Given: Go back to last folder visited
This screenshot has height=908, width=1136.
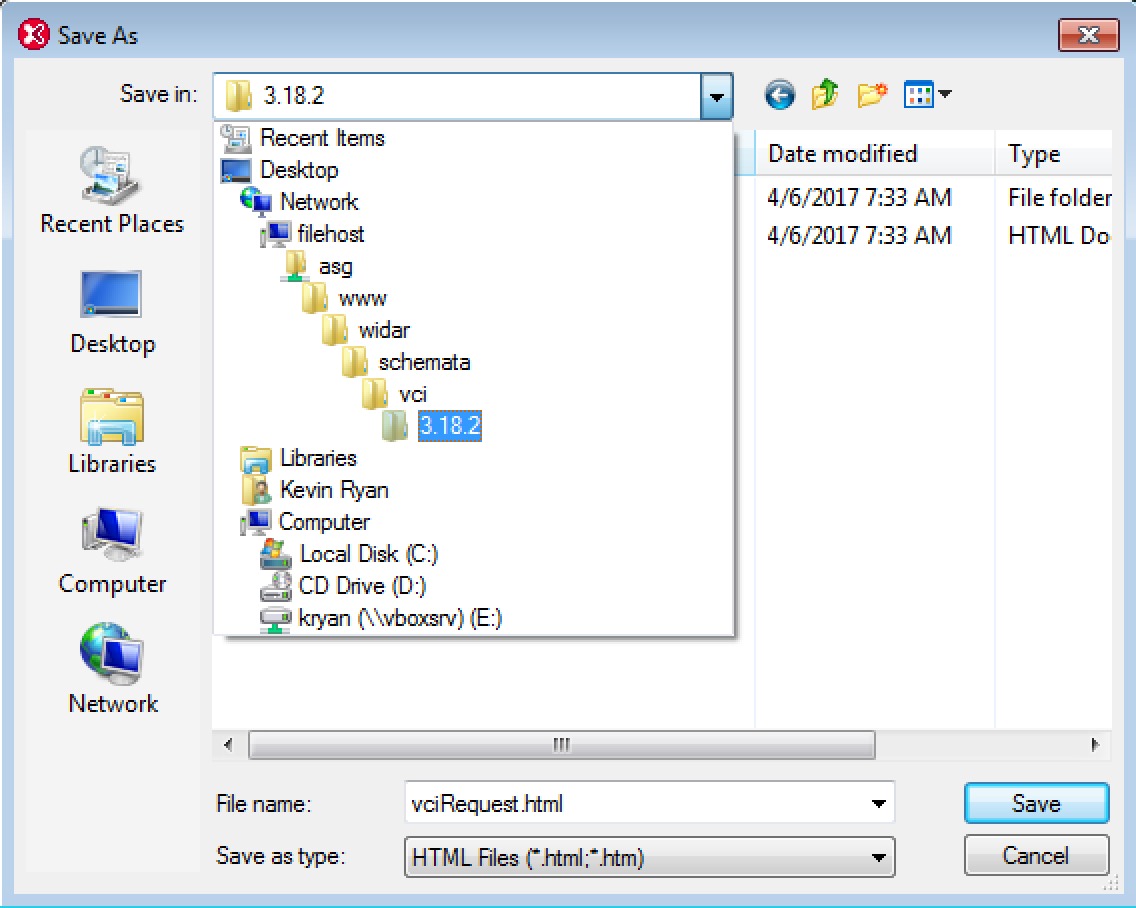Looking at the screenshot, I should click(x=780, y=95).
